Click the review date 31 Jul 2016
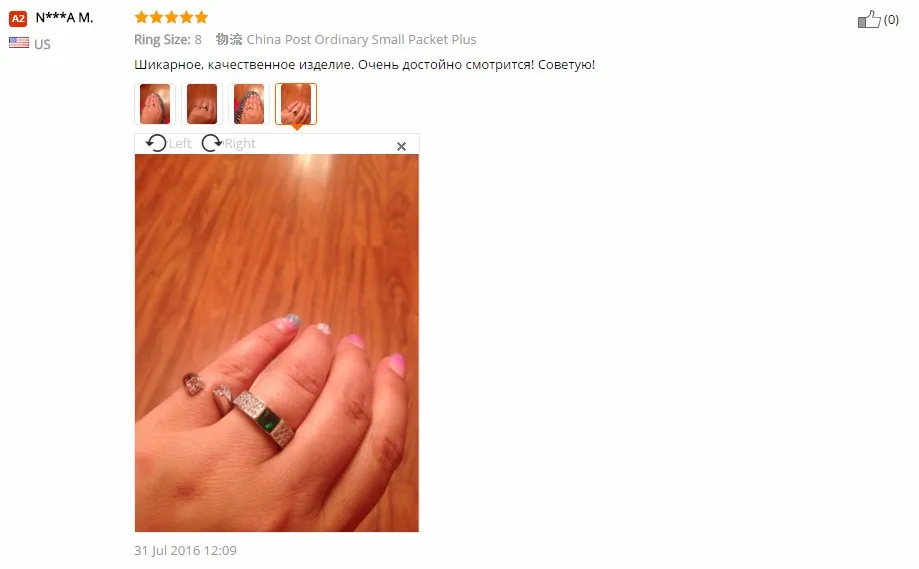The height and width of the screenshot is (569, 919). tap(185, 550)
